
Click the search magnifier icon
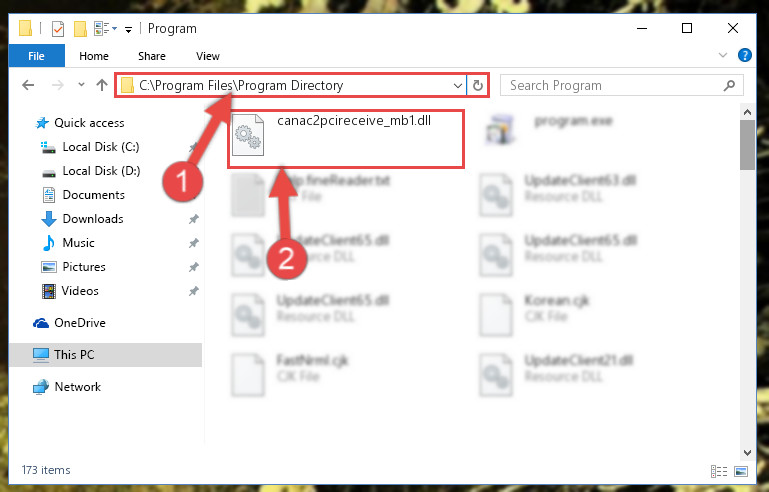coord(729,85)
